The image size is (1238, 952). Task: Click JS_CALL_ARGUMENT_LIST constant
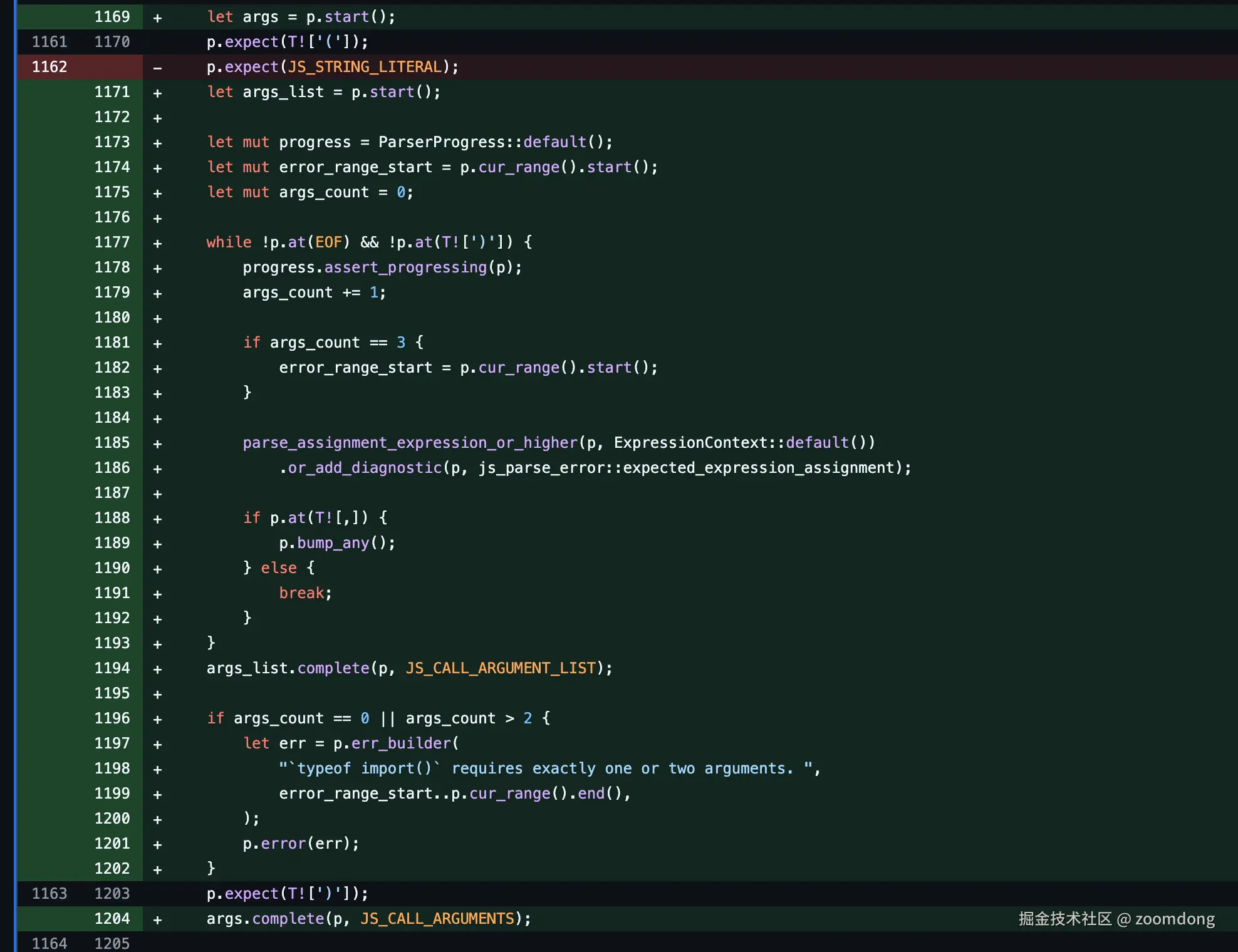pos(500,668)
